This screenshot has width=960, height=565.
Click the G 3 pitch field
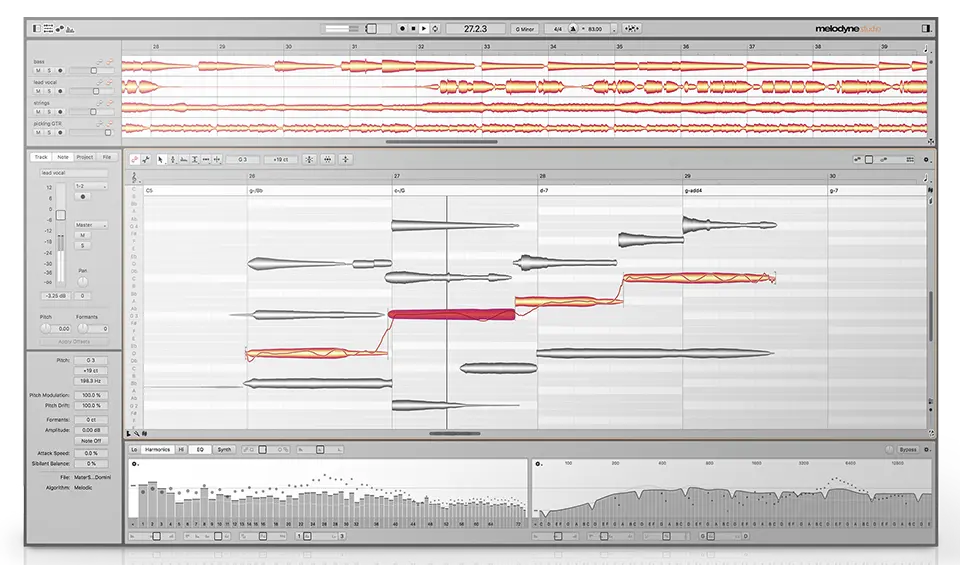pos(242,159)
